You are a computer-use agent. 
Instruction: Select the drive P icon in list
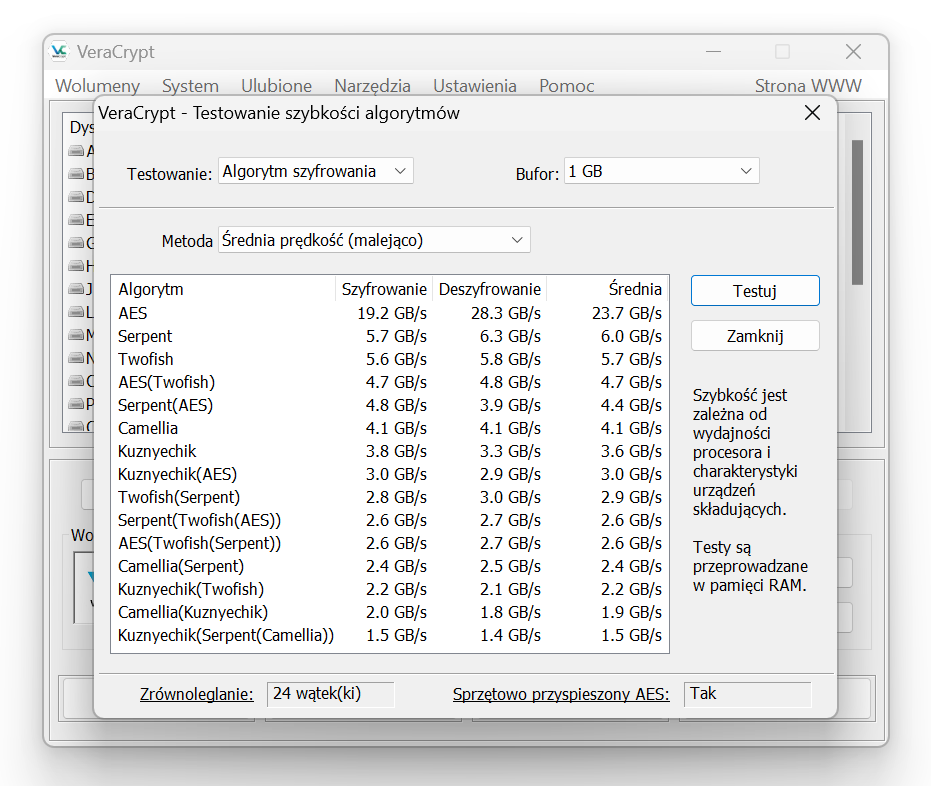click(x=77, y=404)
